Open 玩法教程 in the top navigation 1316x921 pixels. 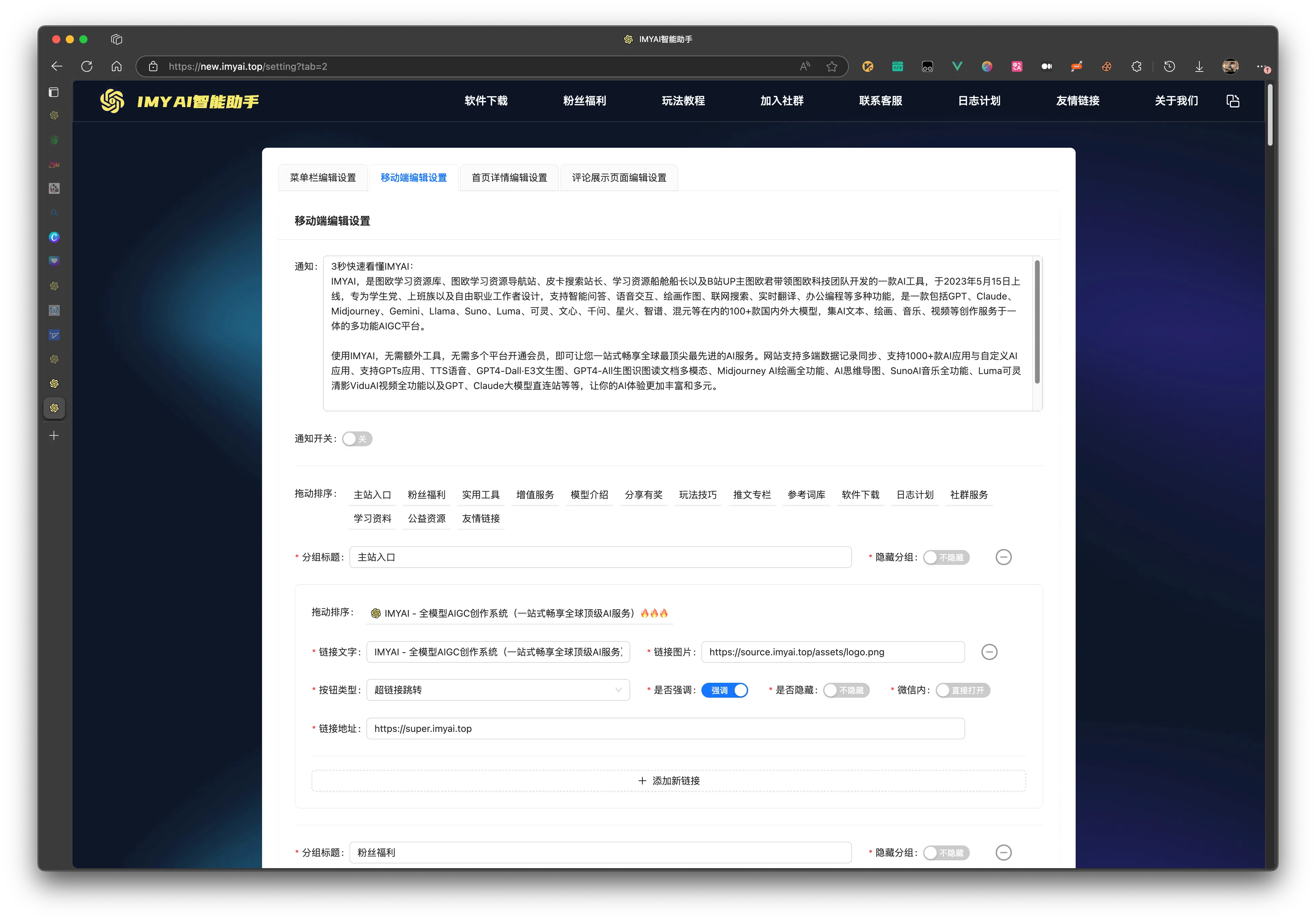(683, 101)
